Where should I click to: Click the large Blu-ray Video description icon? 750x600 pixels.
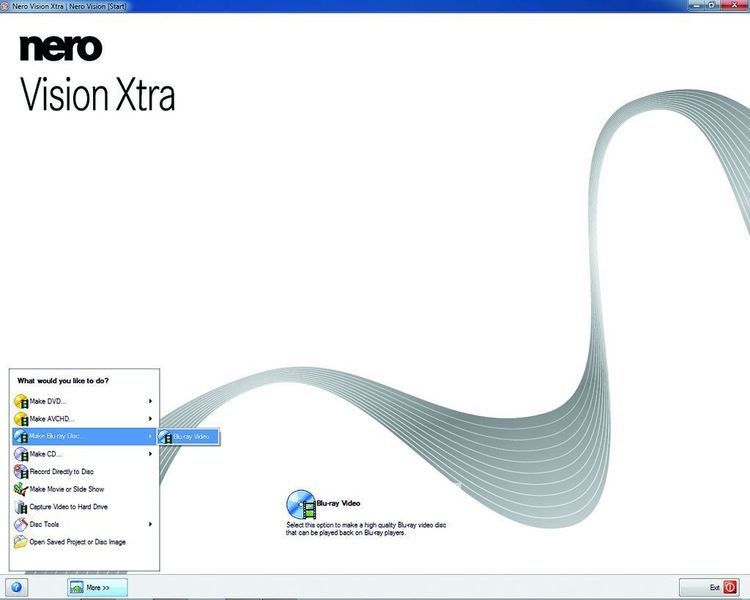301,505
